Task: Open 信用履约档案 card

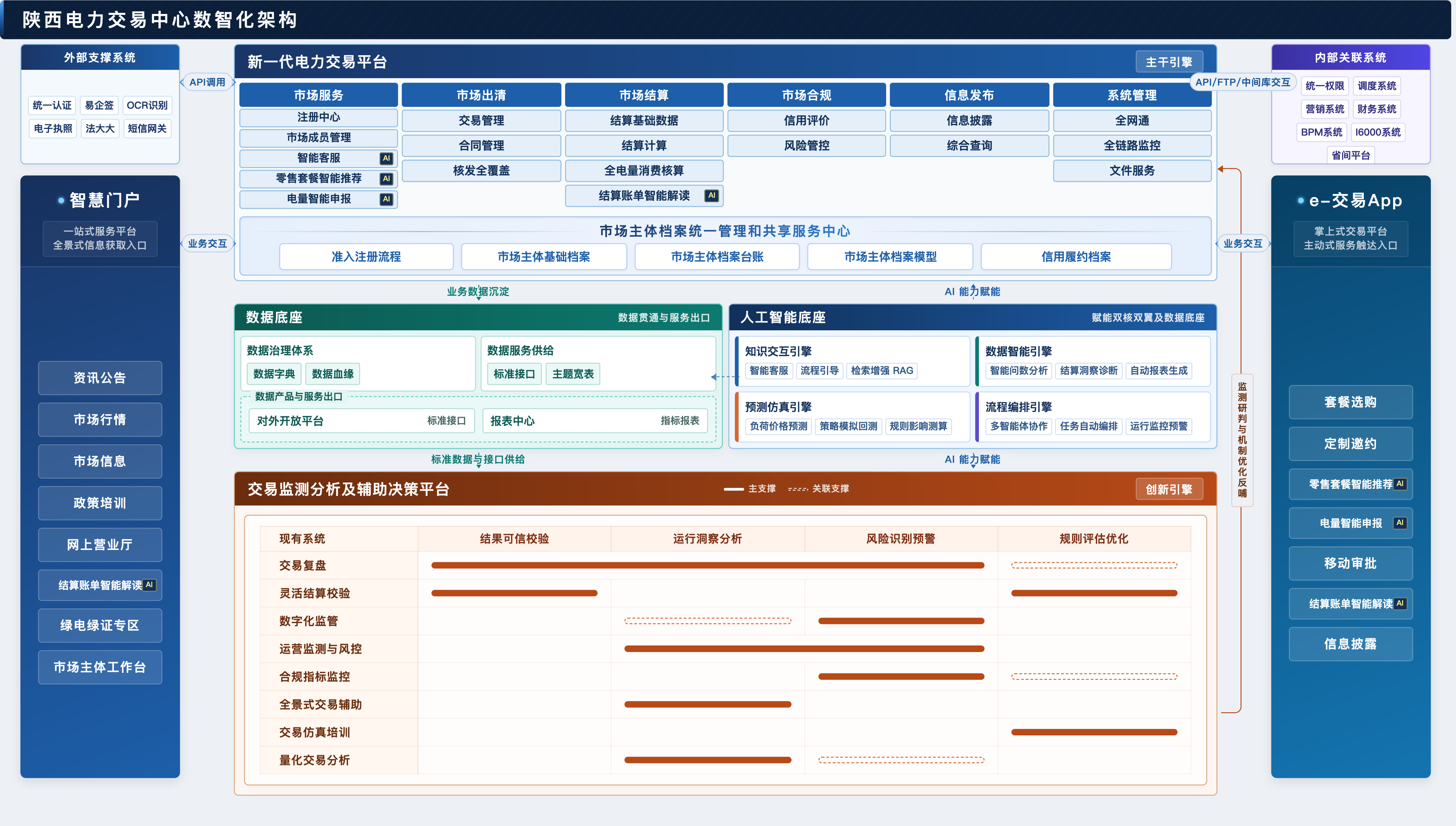Action: click(x=1076, y=257)
